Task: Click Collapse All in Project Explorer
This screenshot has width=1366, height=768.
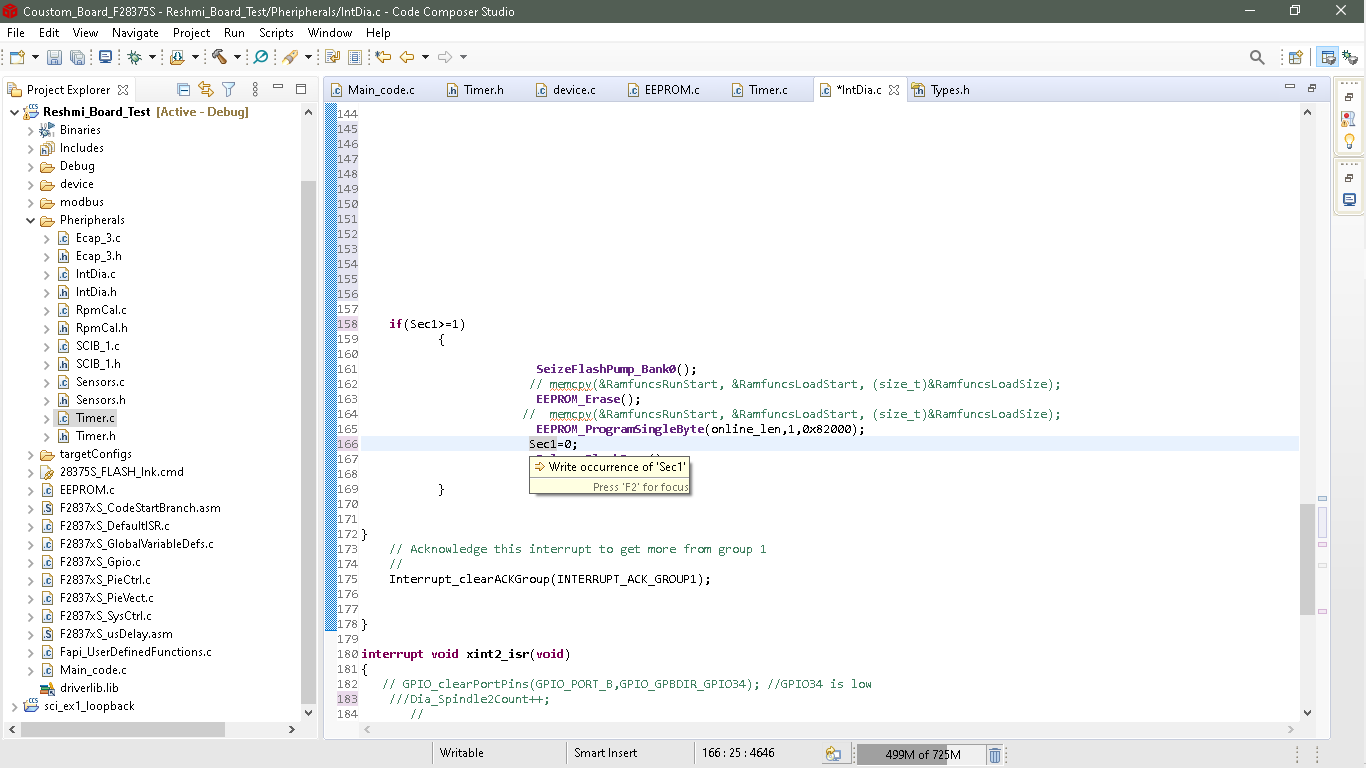Action: click(x=183, y=90)
